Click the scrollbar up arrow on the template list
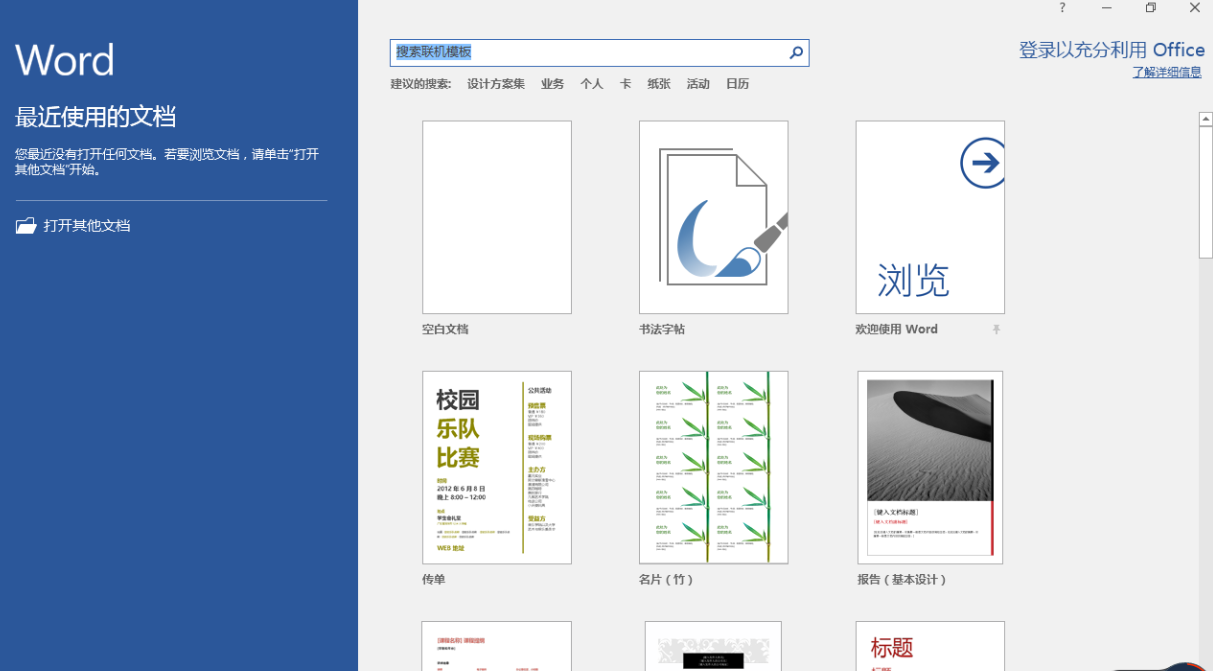Image resolution: width=1213 pixels, height=671 pixels. (x=1206, y=120)
